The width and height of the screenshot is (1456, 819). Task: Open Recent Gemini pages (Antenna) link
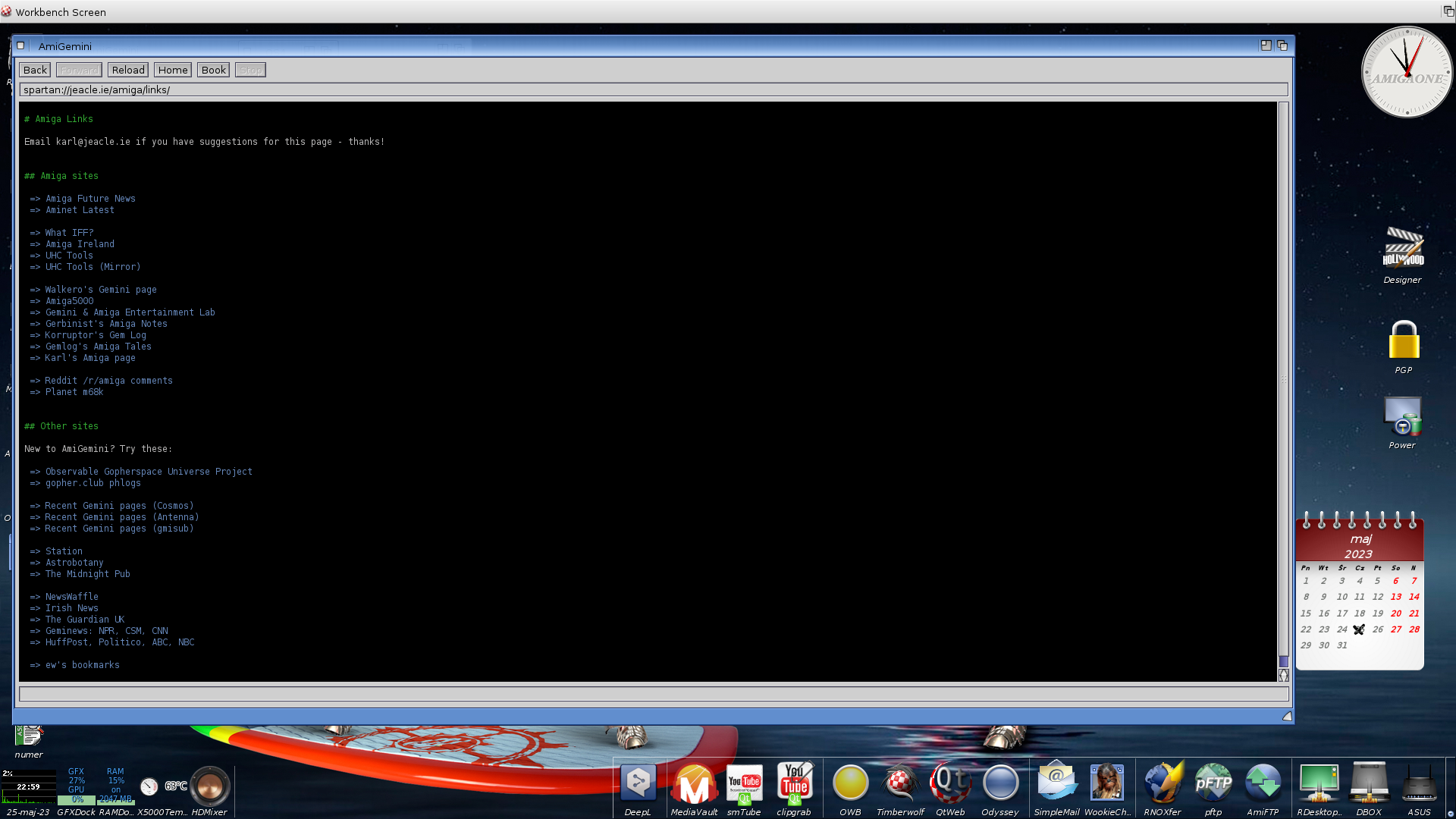[x=122, y=517]
